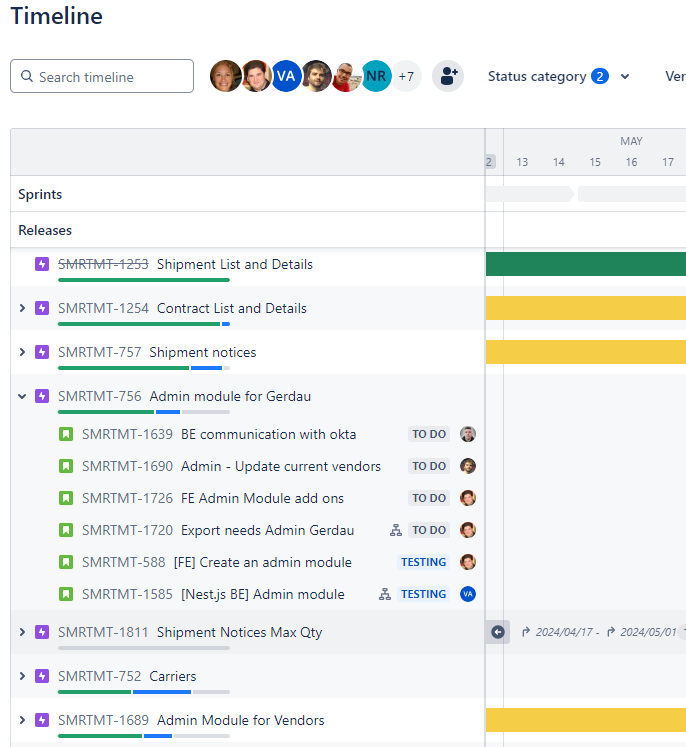
Task: Click TESTING status of [Nest.js BE] Admin module
Action: [x=424, y=594]
